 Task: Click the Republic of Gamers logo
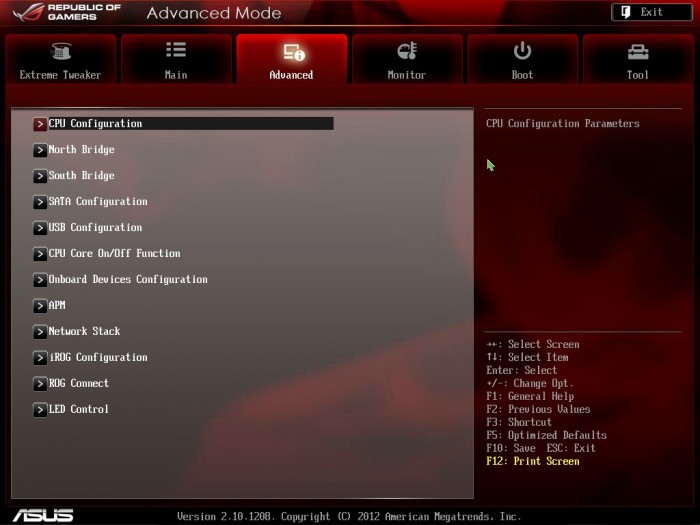pos(67,12)
